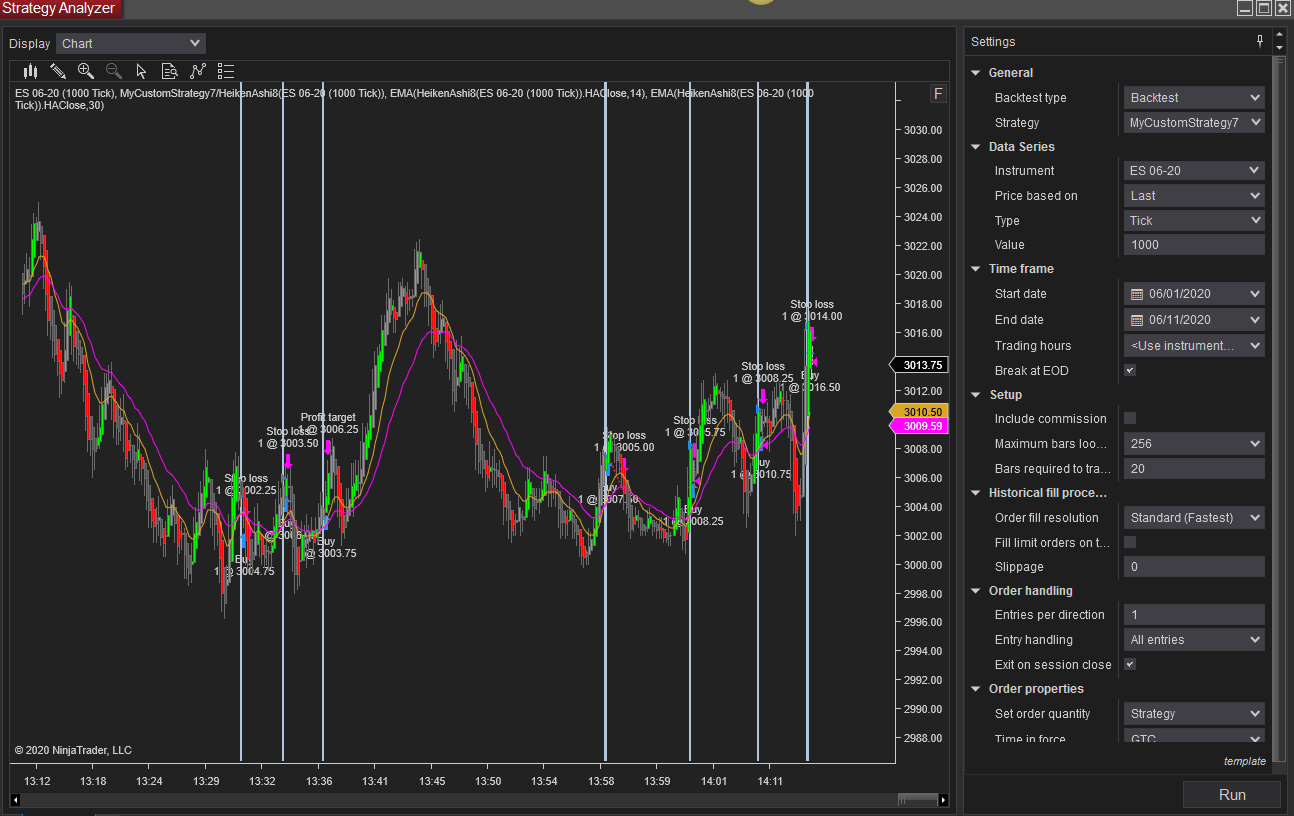This screenshot has width=1294, height=816.
Task: Activate the zoom in magnifier tool
Action: pos(86,71)
